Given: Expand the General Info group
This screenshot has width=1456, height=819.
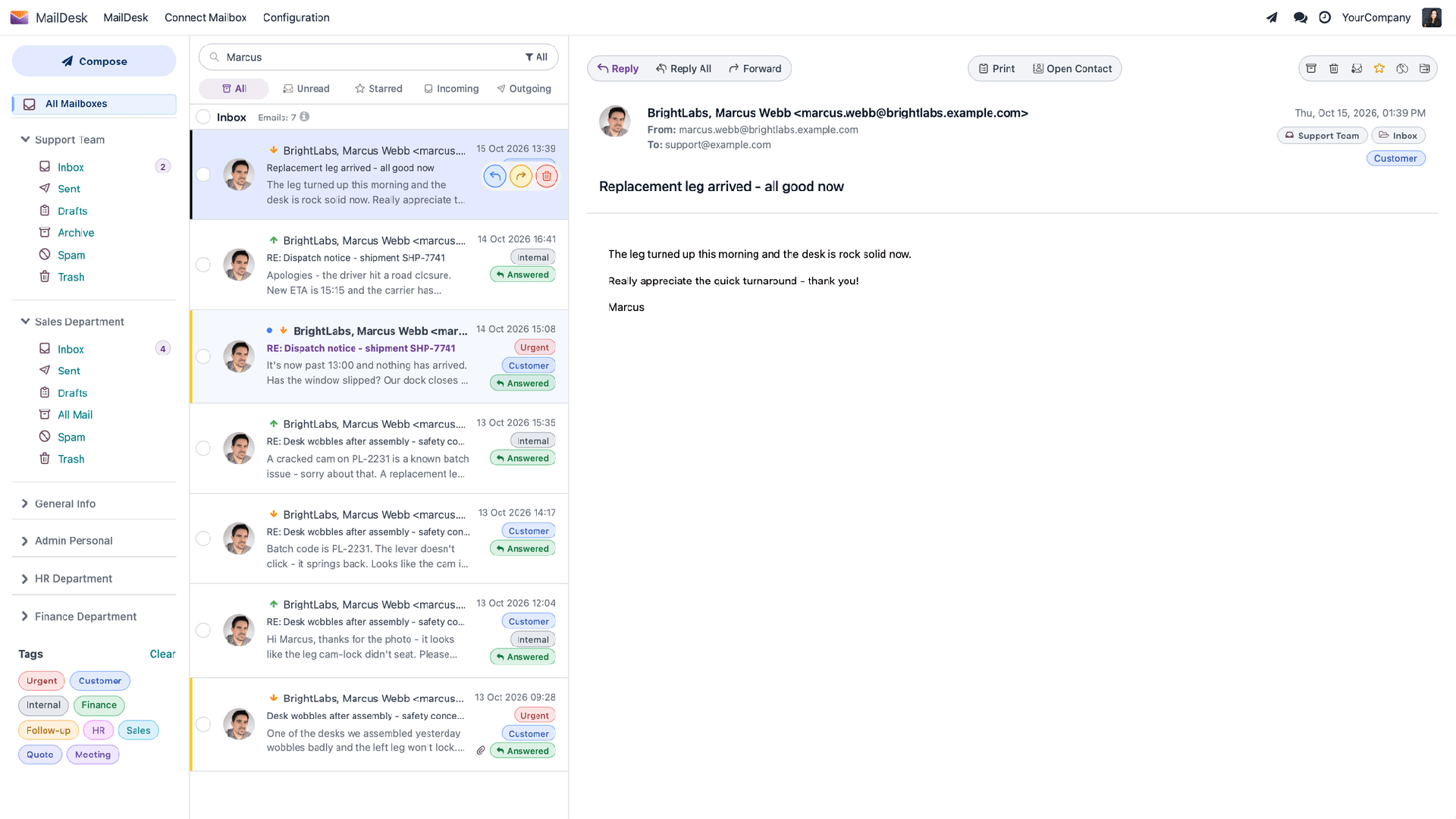Looking at the screenshot, I should point(25,504).
